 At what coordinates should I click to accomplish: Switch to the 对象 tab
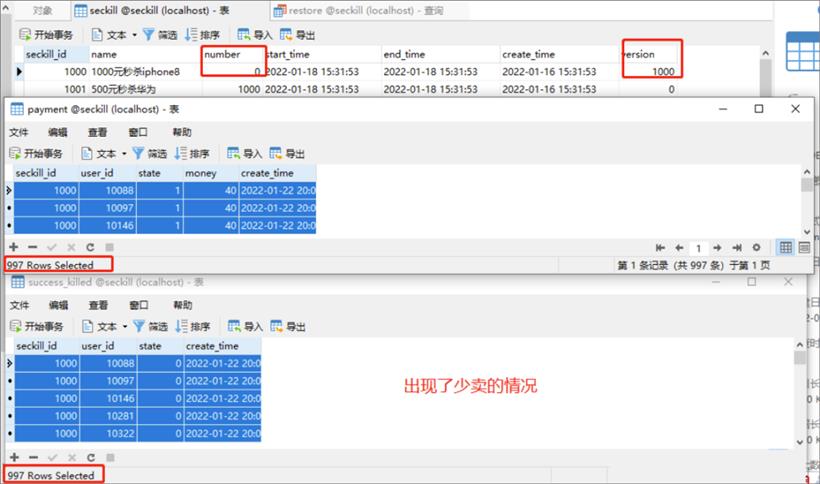42,10
